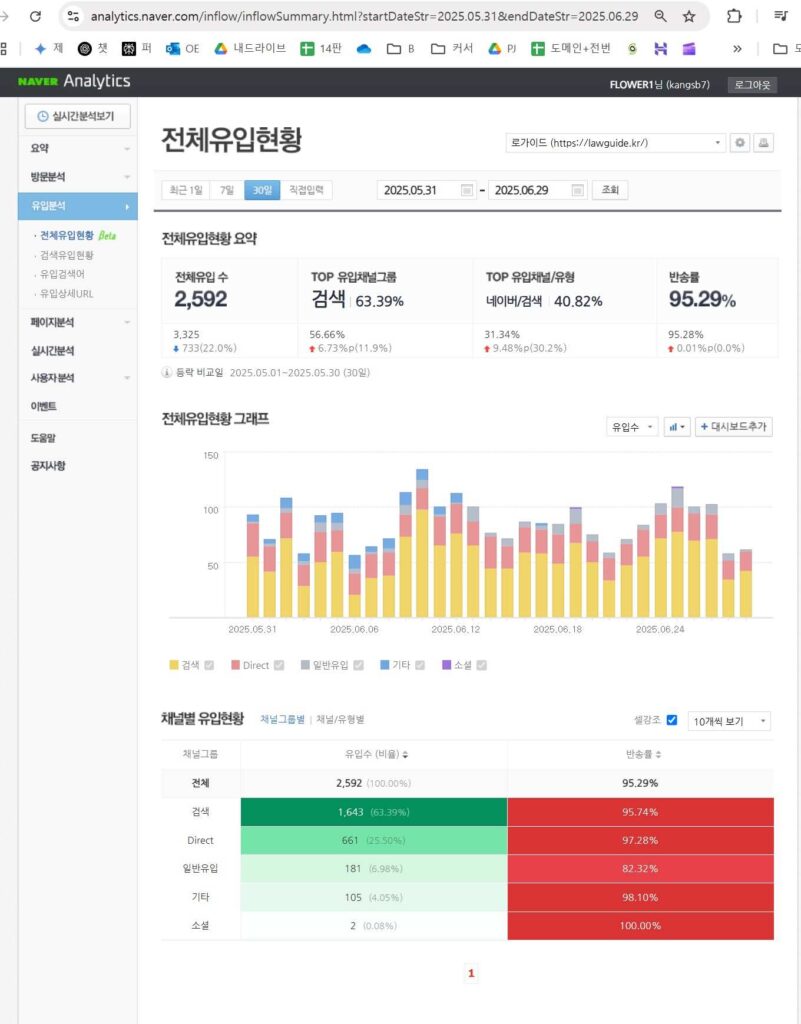Viewport: 801px width, 1024px height.
Task: Open the 유입수 metric dropdown
Action: [632, 426]
